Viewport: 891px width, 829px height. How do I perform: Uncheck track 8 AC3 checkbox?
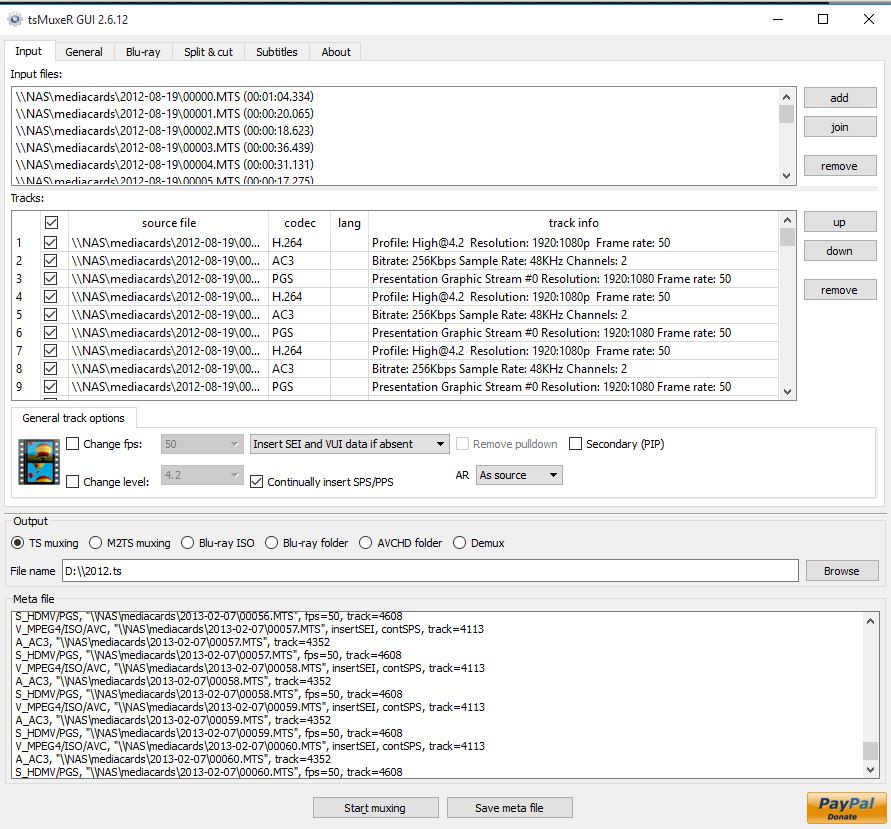tap(51, 369)
